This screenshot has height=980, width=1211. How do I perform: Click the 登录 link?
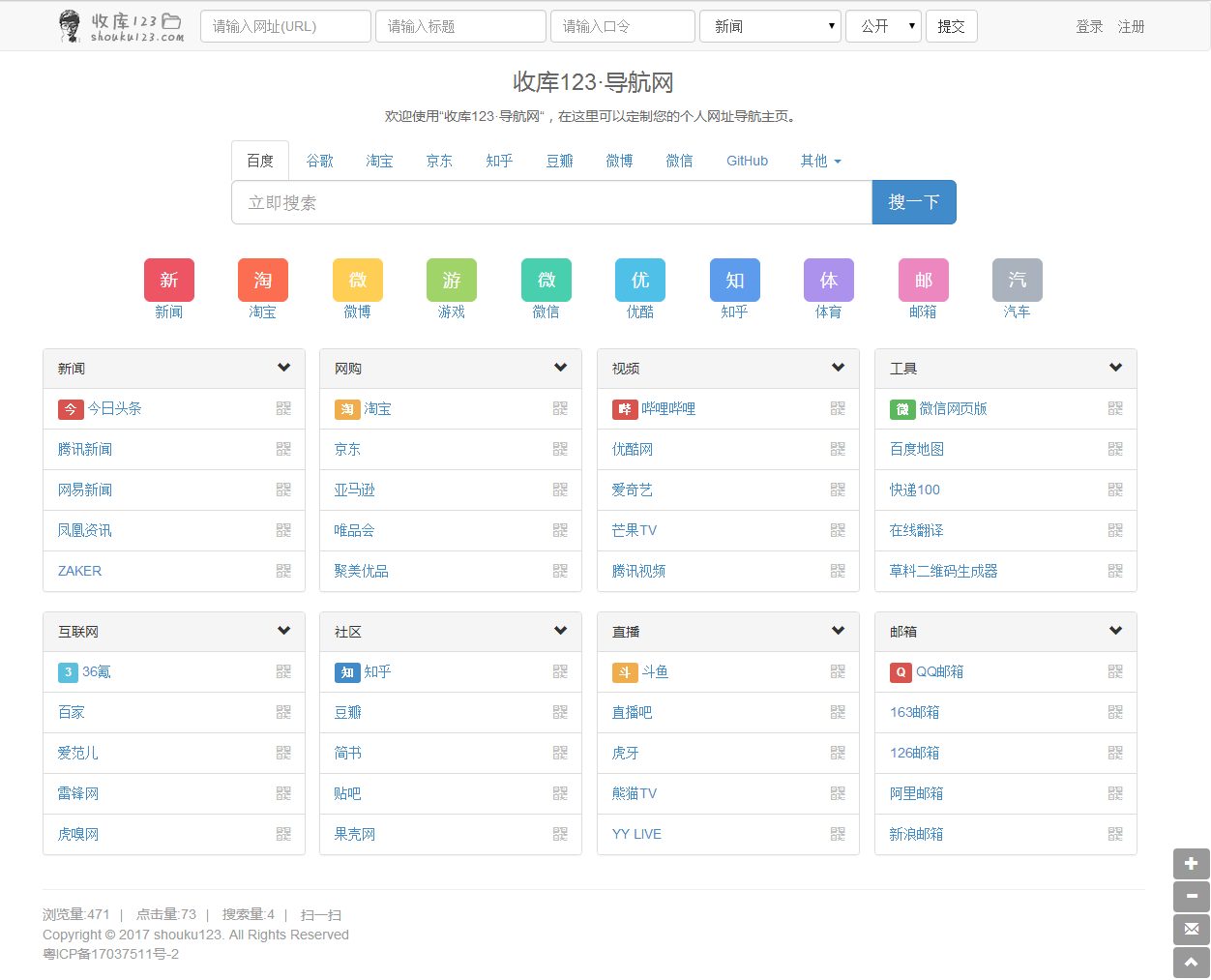click(1090, 26)
